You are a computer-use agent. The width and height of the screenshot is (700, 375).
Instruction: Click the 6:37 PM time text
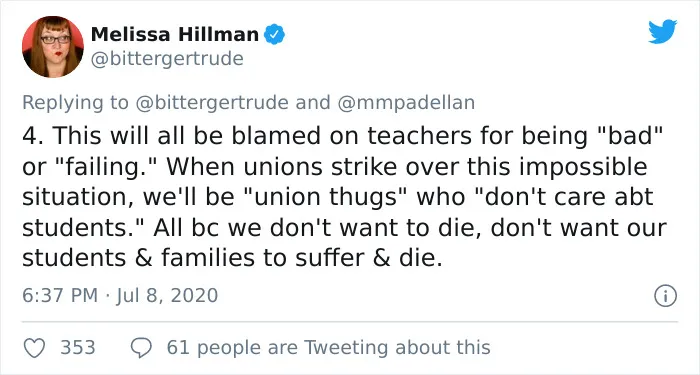click(60, 296)
